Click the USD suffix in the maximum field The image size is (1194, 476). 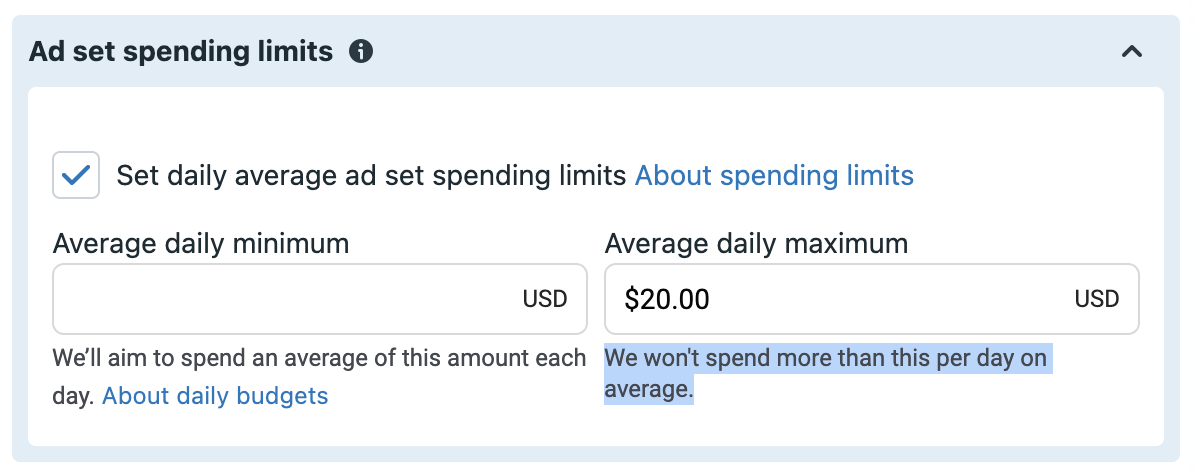[1097, 299]
